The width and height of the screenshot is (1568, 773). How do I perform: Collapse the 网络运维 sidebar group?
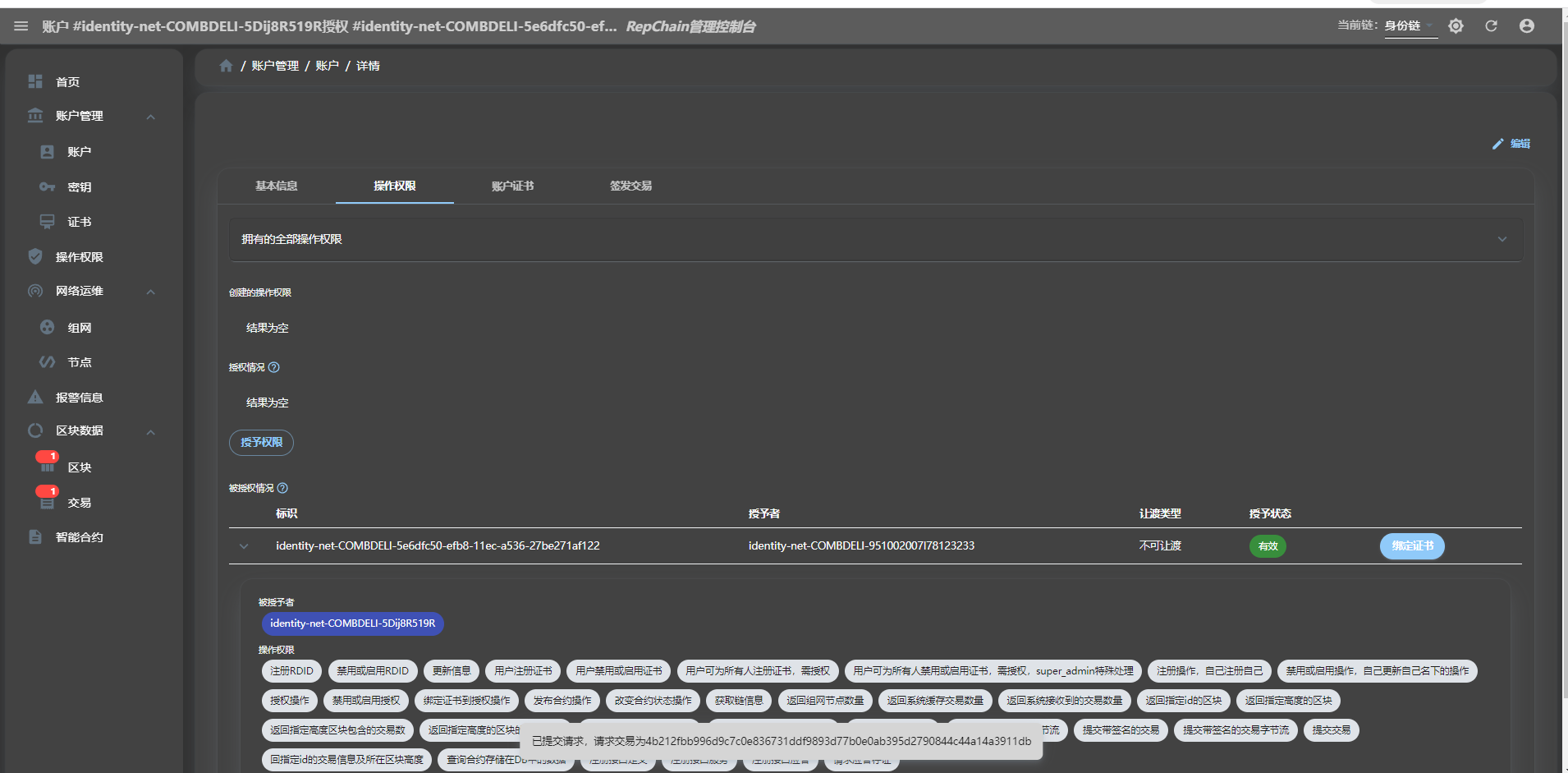tap(151, 292)
